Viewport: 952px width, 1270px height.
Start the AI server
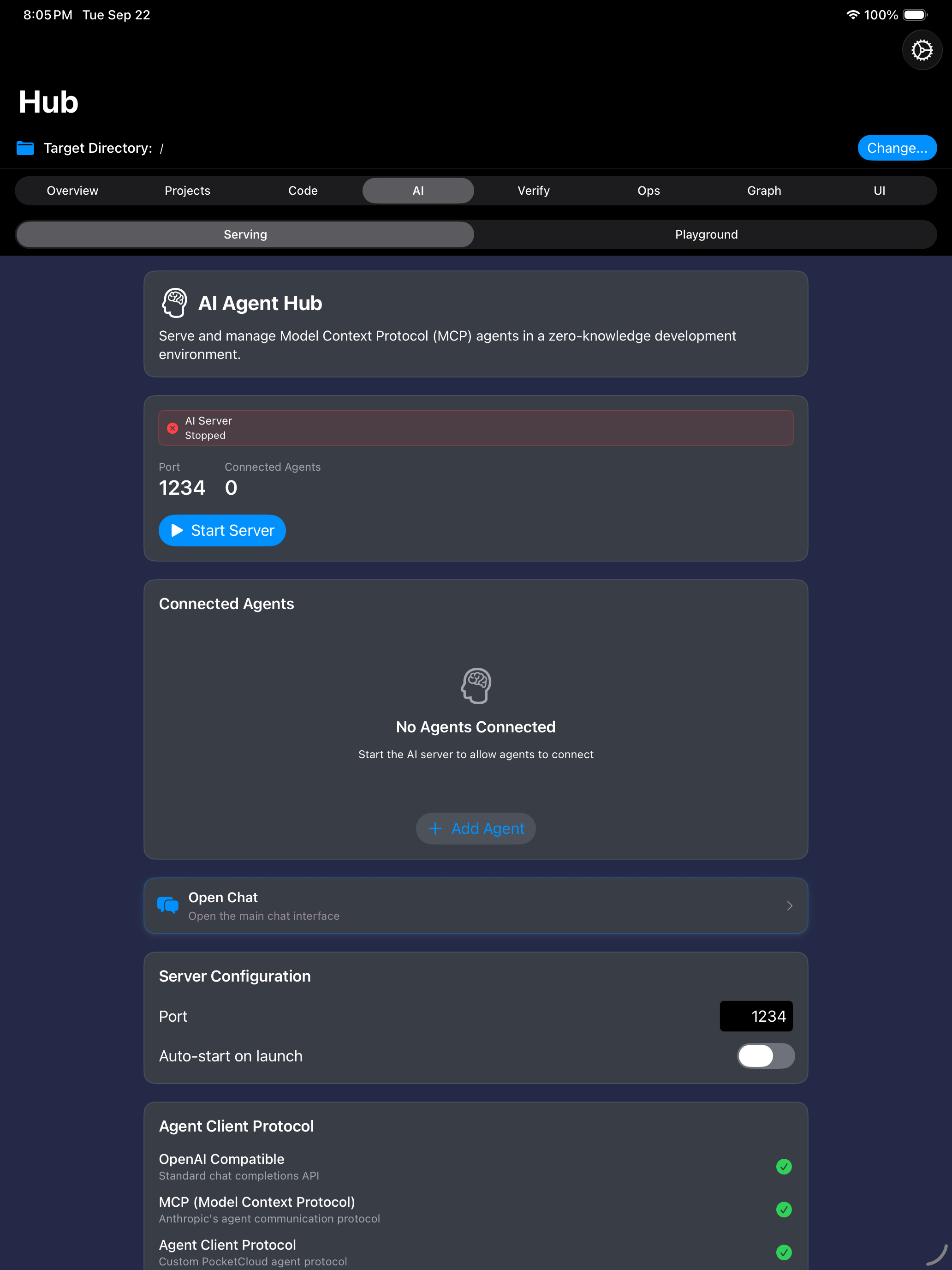point(222,531)
